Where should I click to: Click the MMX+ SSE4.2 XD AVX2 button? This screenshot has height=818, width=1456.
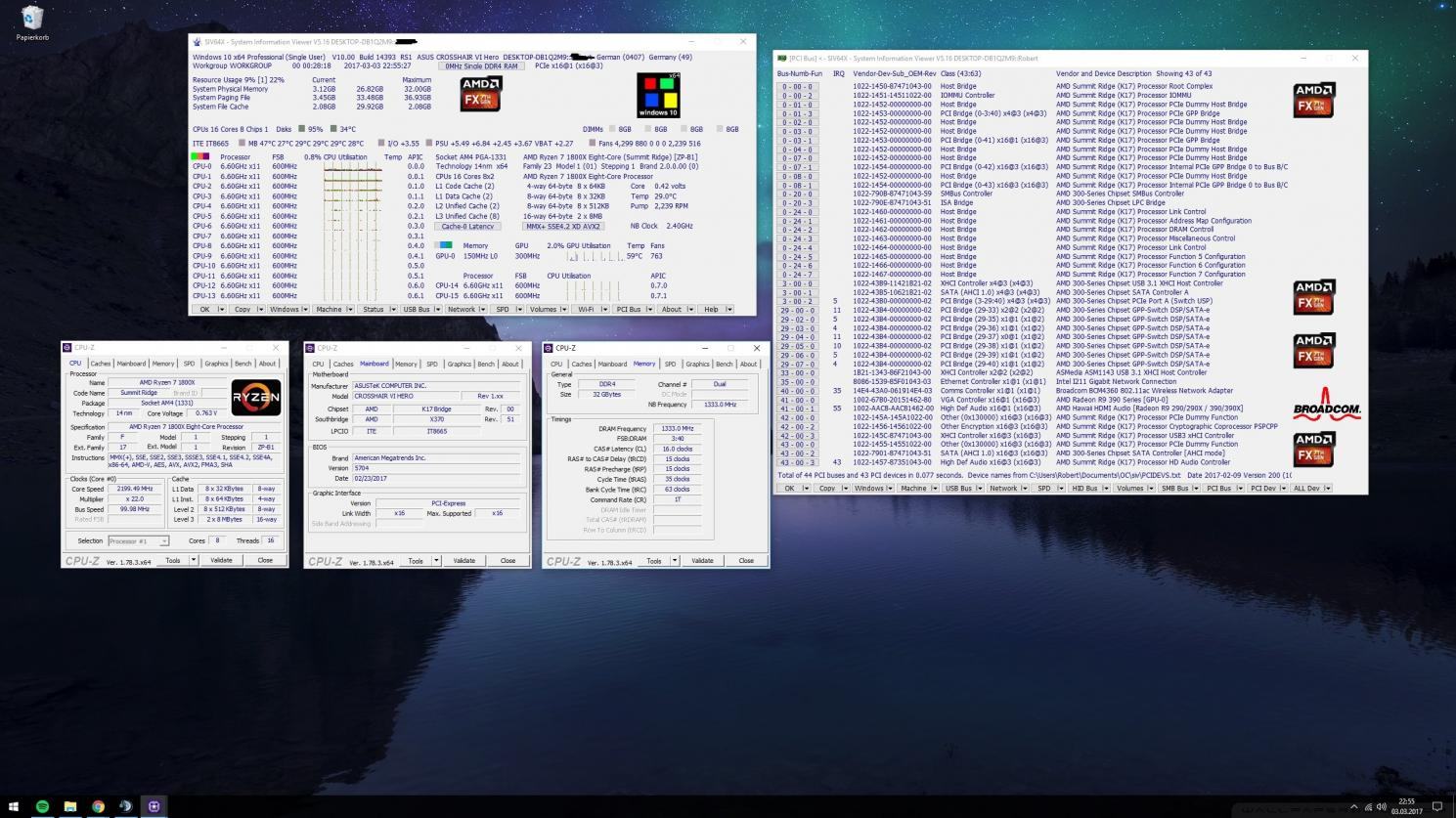coord(563,226)
